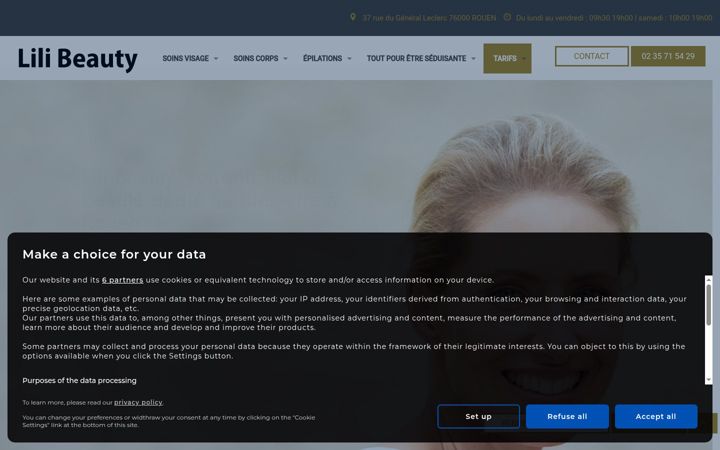
Task: Open the Soins Corps menu
Action: click(256, 58)
